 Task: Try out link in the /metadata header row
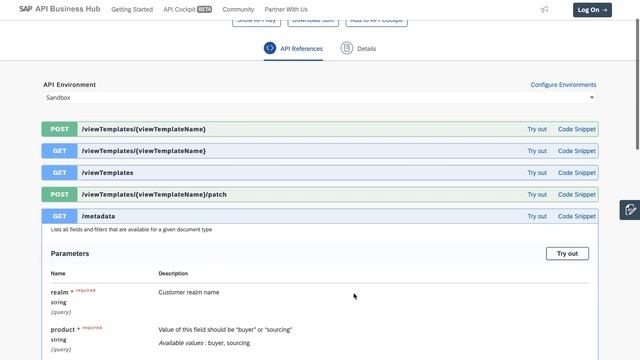(537, 216)
